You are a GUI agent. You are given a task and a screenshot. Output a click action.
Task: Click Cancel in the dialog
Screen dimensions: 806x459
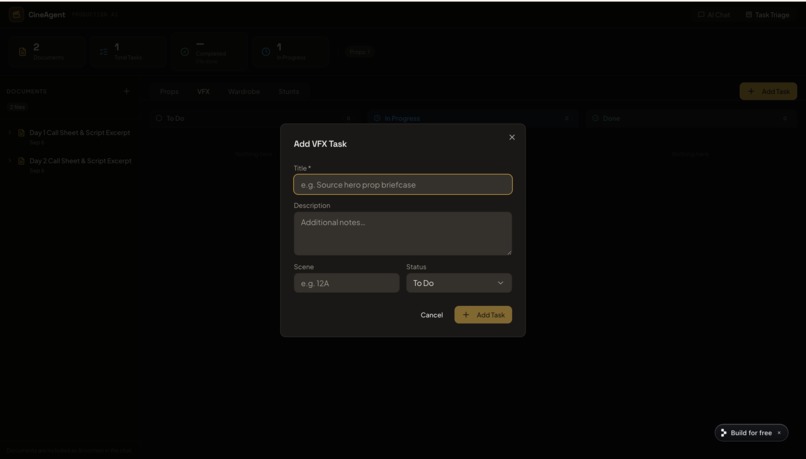pos(431,315)
